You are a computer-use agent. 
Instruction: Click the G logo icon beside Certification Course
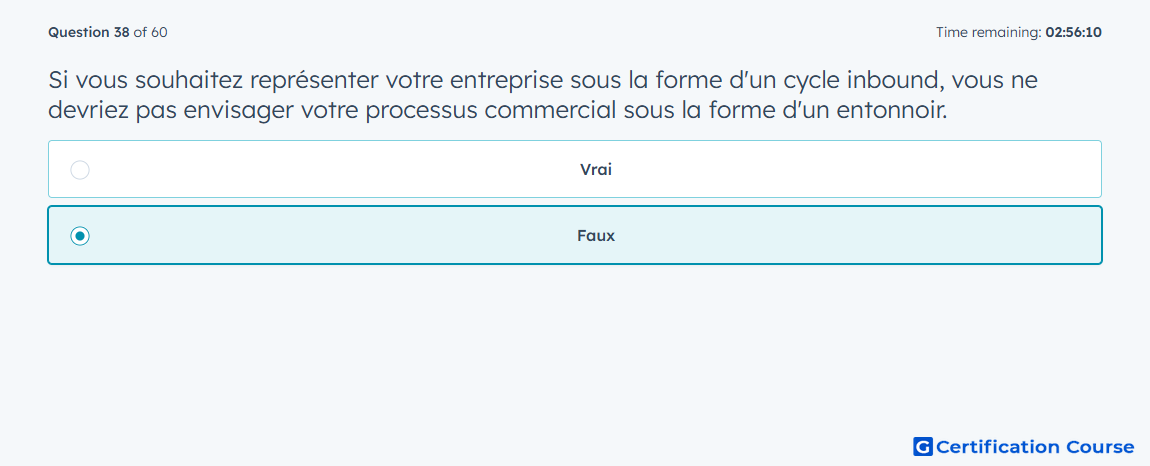pyautogui.click(x=923, y=447)
